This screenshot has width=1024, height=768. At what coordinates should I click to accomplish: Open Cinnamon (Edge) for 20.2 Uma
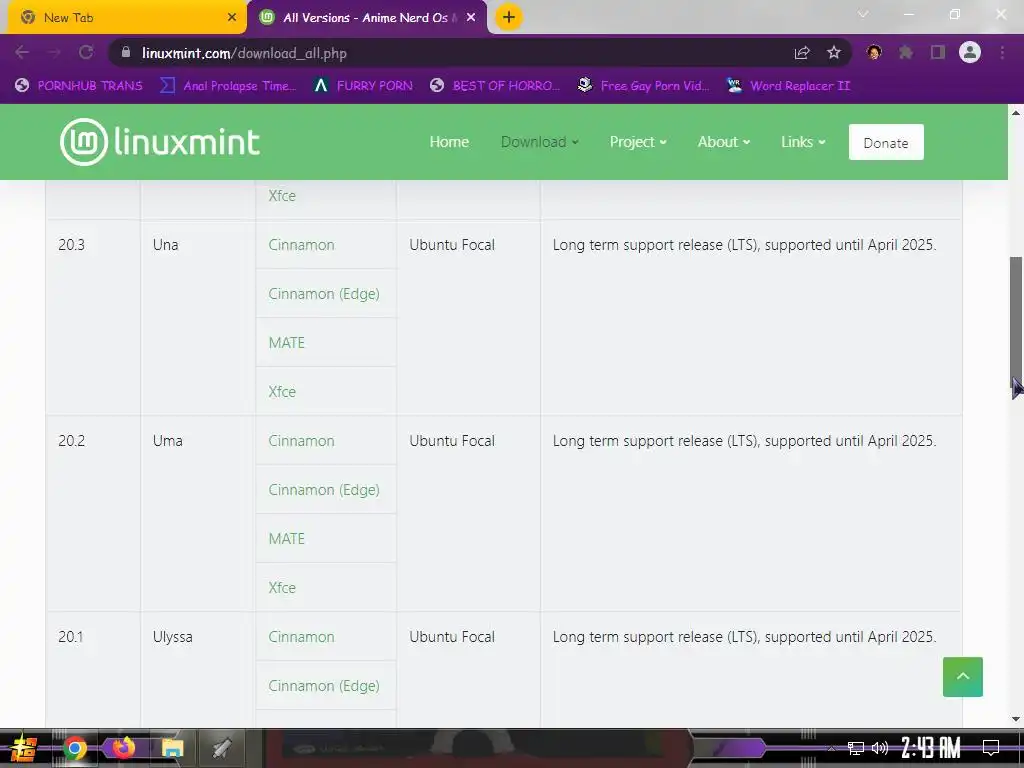324,490
